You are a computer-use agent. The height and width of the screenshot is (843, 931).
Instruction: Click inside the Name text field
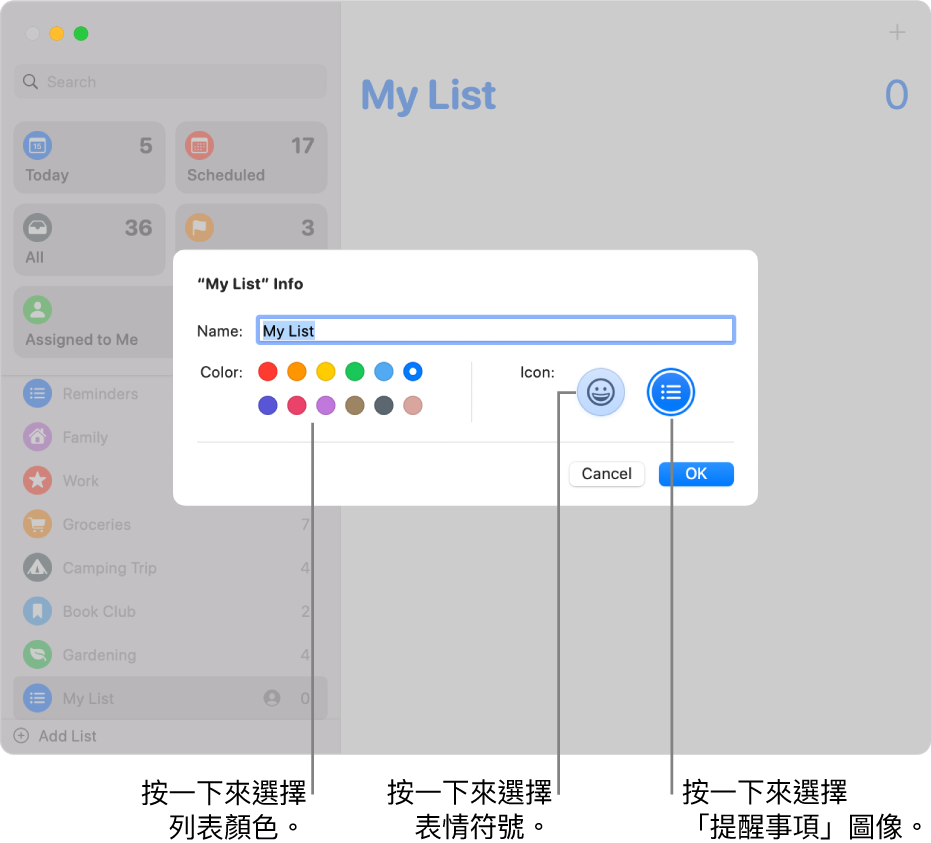point(495,330)
